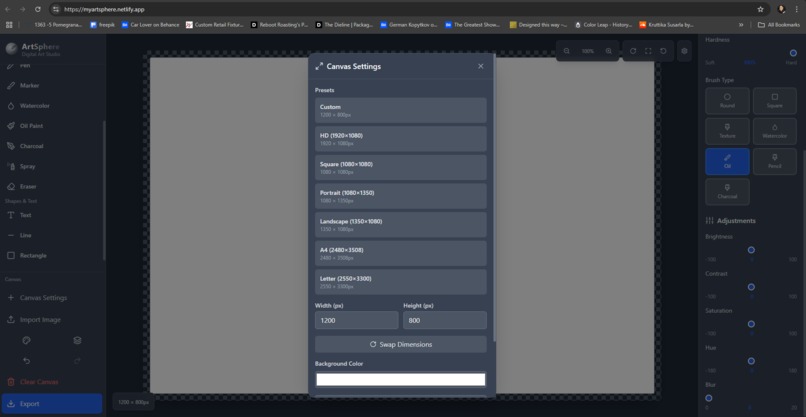Image resolution: width=806 pixels, height=417 pixels.
Task: Click the blue Export button
Action: [51, 404]
